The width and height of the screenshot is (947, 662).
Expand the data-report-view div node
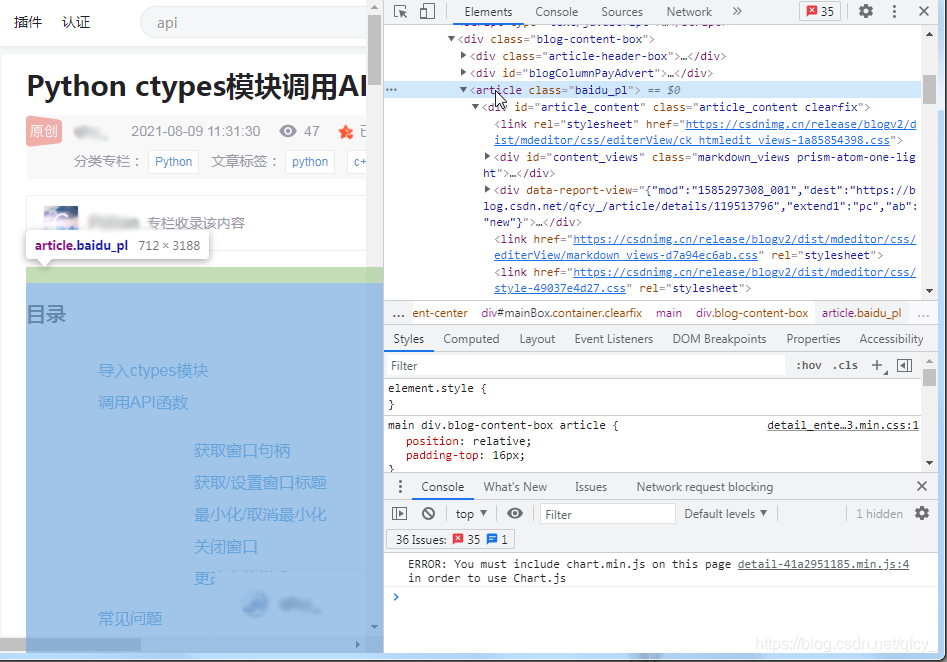pos(487,190)
